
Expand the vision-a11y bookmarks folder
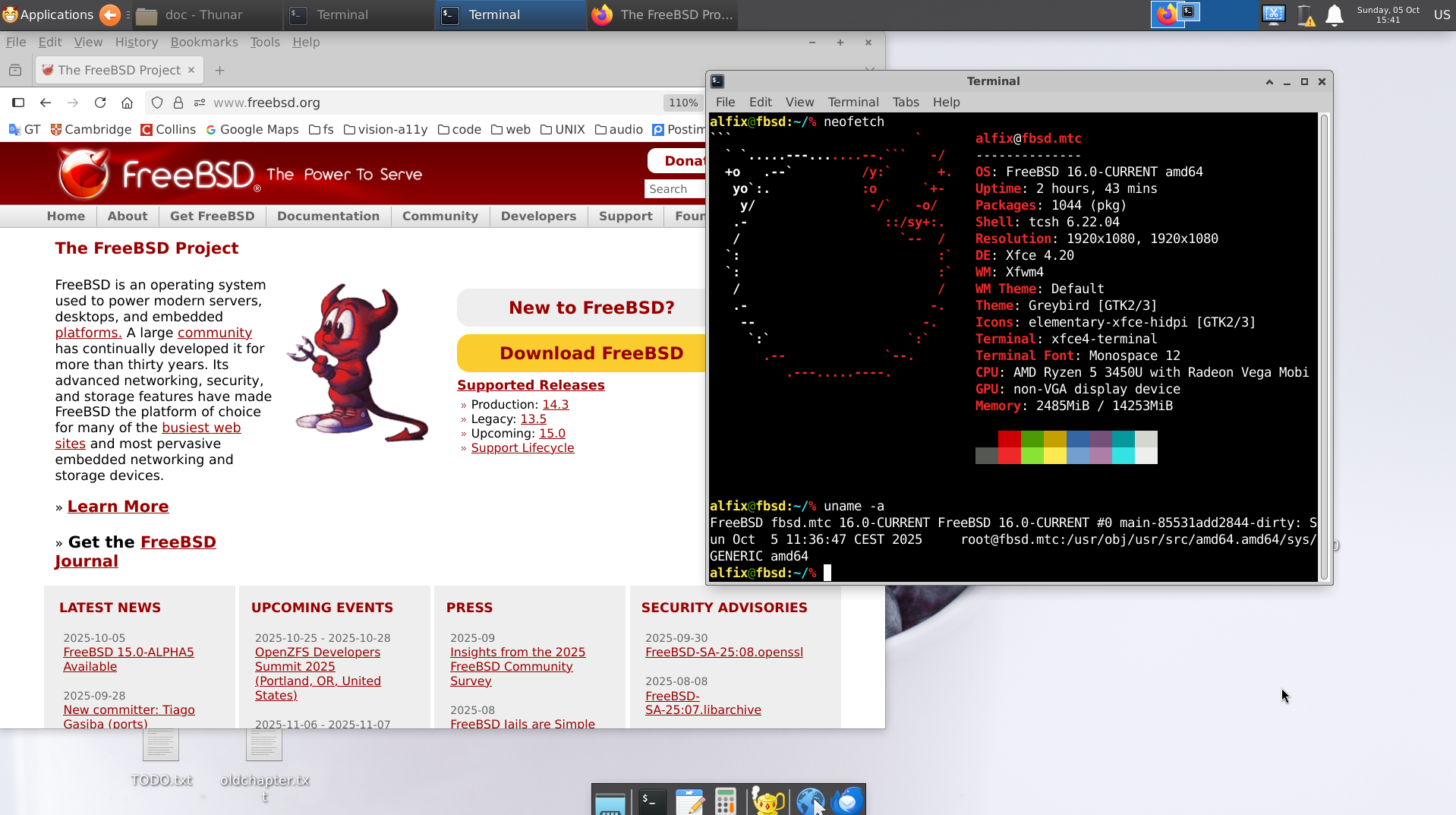pos(386,130)
